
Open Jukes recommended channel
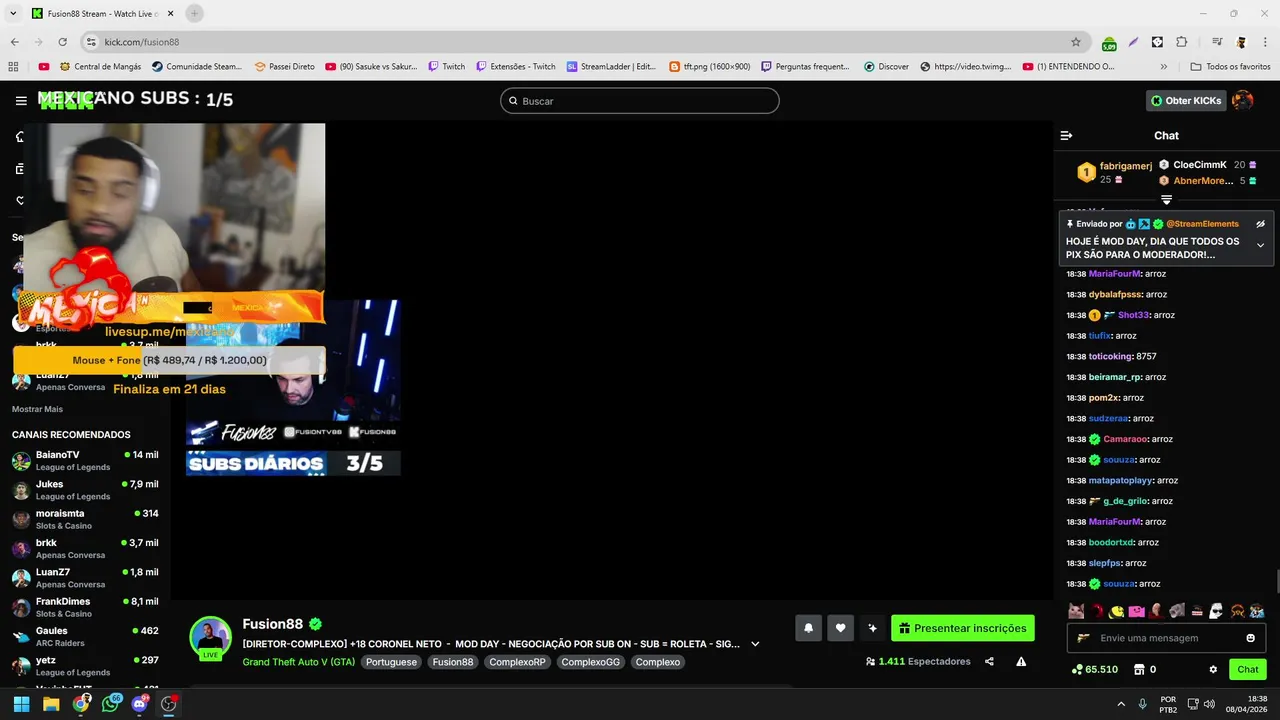point(85,490)
